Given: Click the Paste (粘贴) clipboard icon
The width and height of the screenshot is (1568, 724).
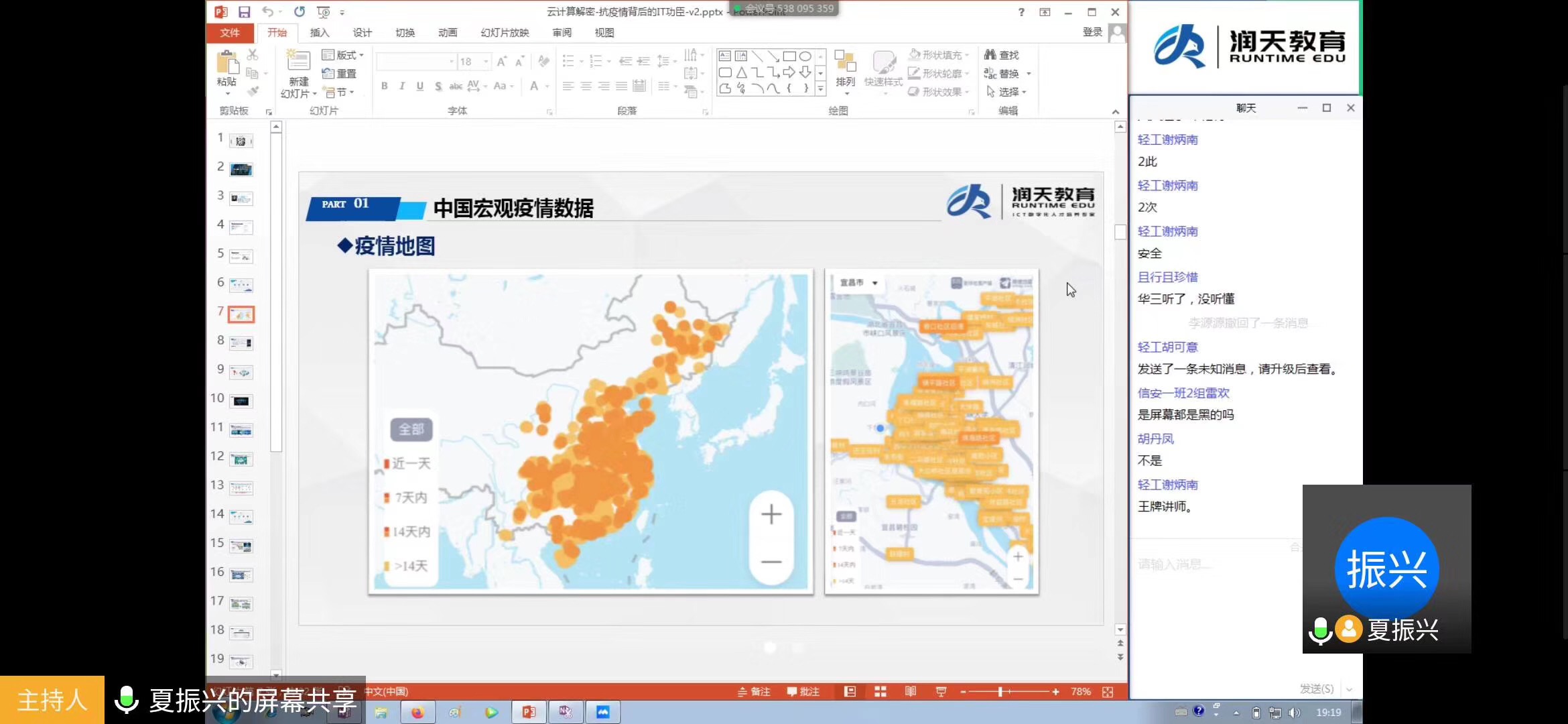Looking at the screenshot, I should click(227, 63).
